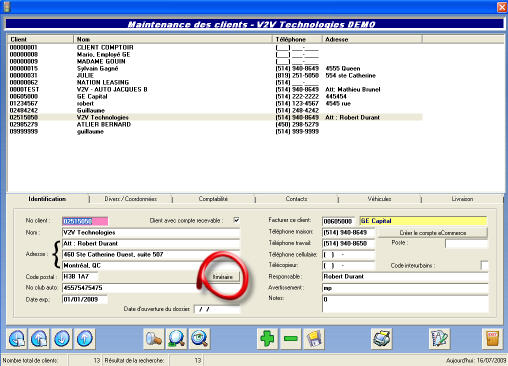This screenshot has height=366, width=508.
Task: Click the Téléphone cellulaire field
Action: [349, 255]
